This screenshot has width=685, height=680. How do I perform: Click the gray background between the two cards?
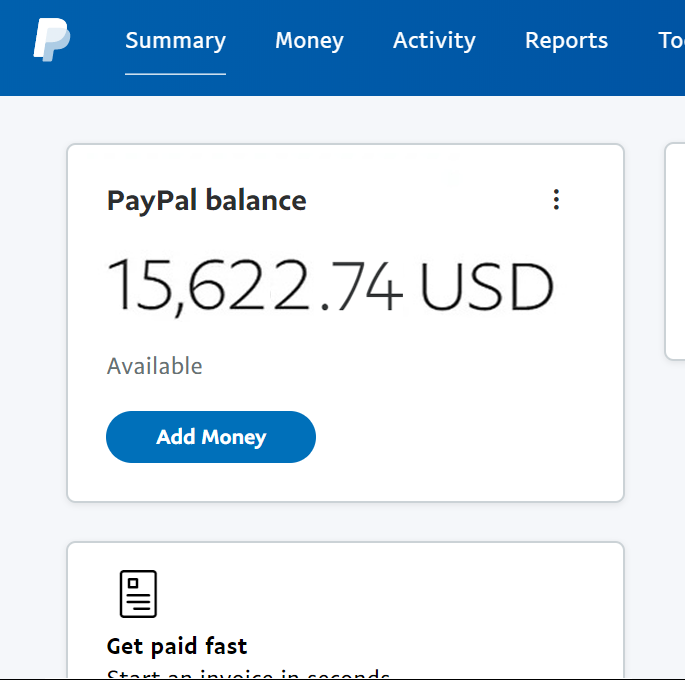point(345,522)
